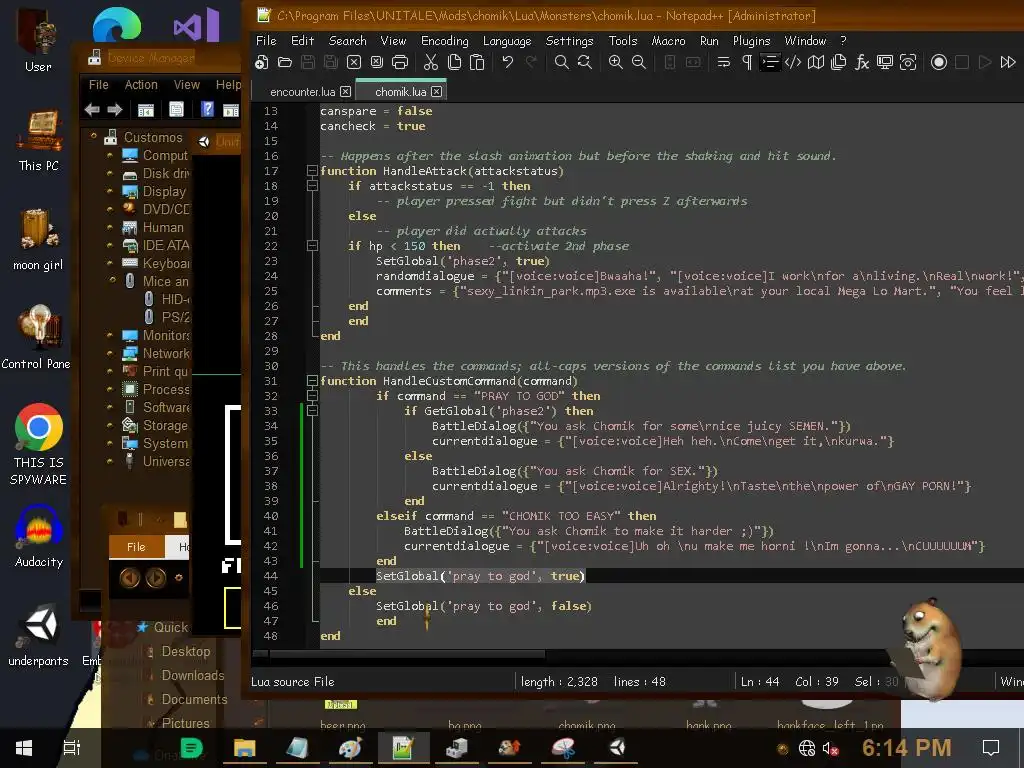Viewport: 1024px width, 768px height.
Task: Click the Zoom Out icon
Action: (x=639, y=62)
